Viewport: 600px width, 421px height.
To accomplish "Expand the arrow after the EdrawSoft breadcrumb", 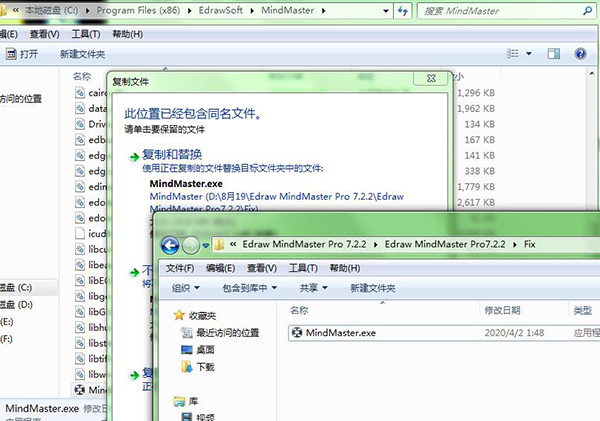I will pos(252,11).
